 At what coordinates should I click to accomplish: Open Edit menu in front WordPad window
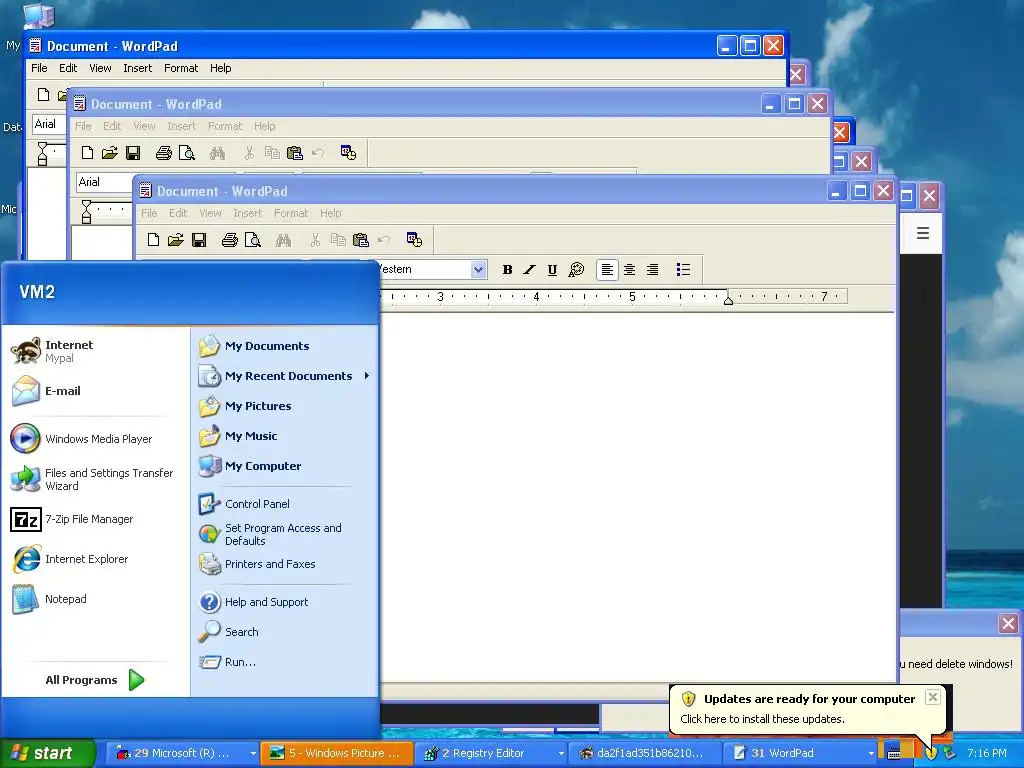pyautogui.click(x=178, y=213)
